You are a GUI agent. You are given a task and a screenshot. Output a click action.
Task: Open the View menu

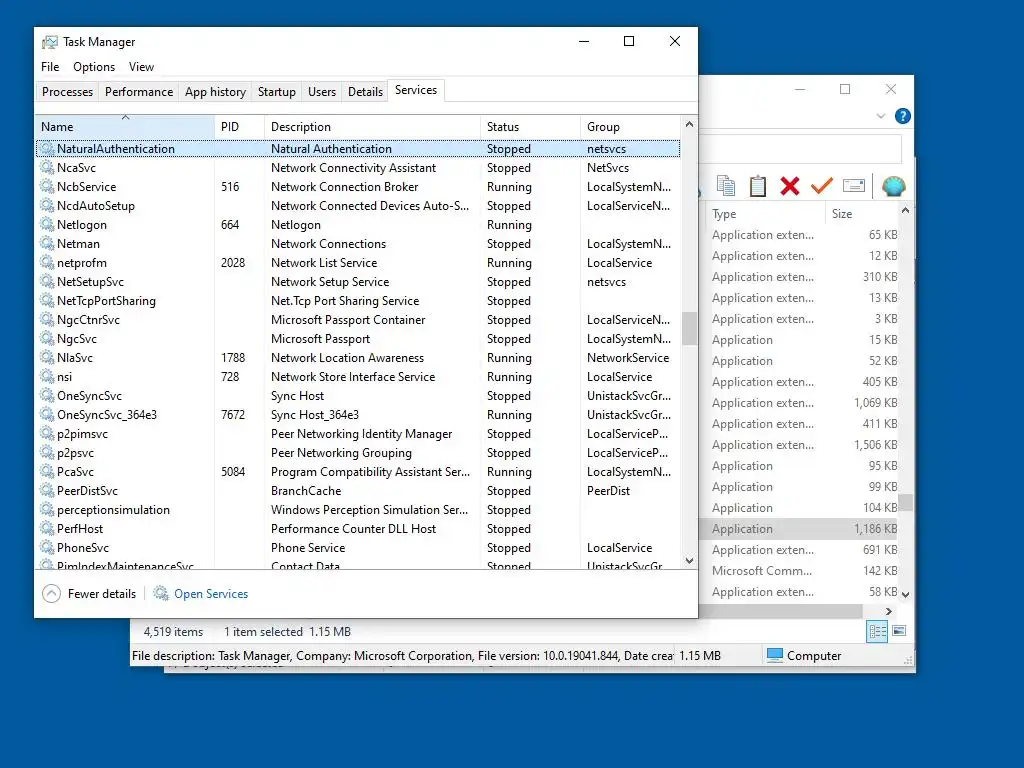(x=141, y=67)
